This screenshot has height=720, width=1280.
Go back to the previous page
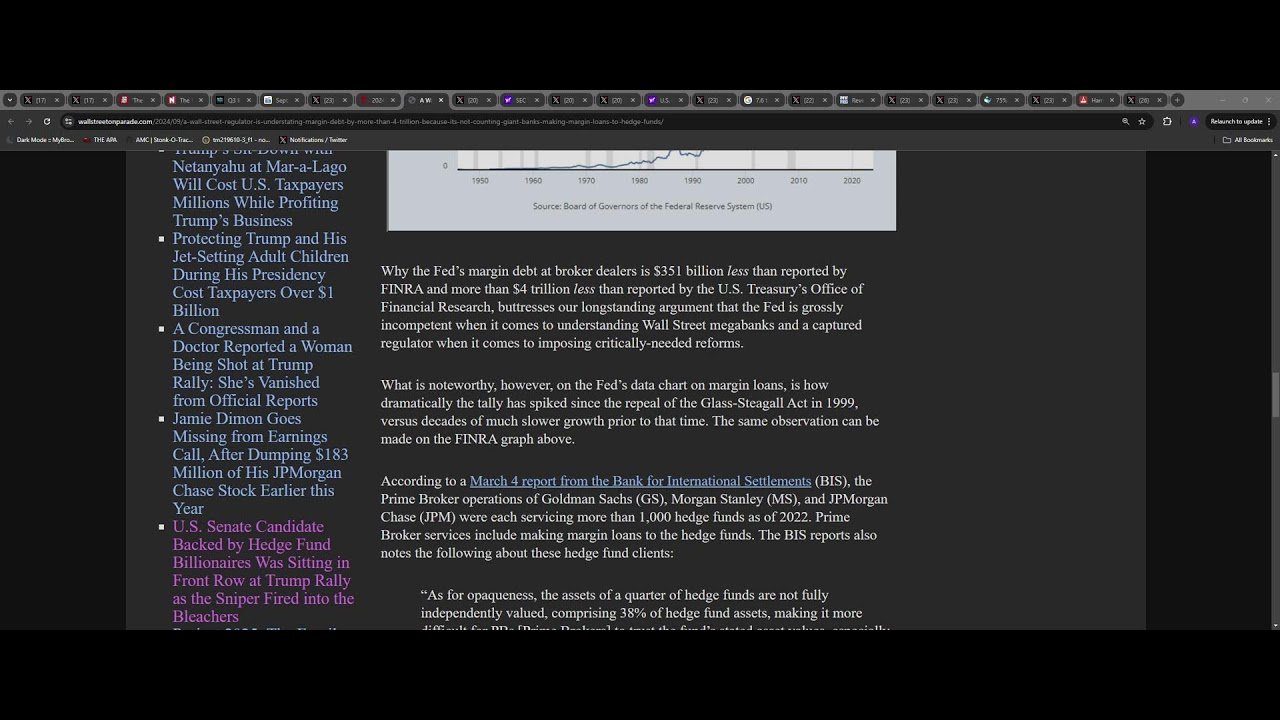pyautogui.click(x=11, y=121)
